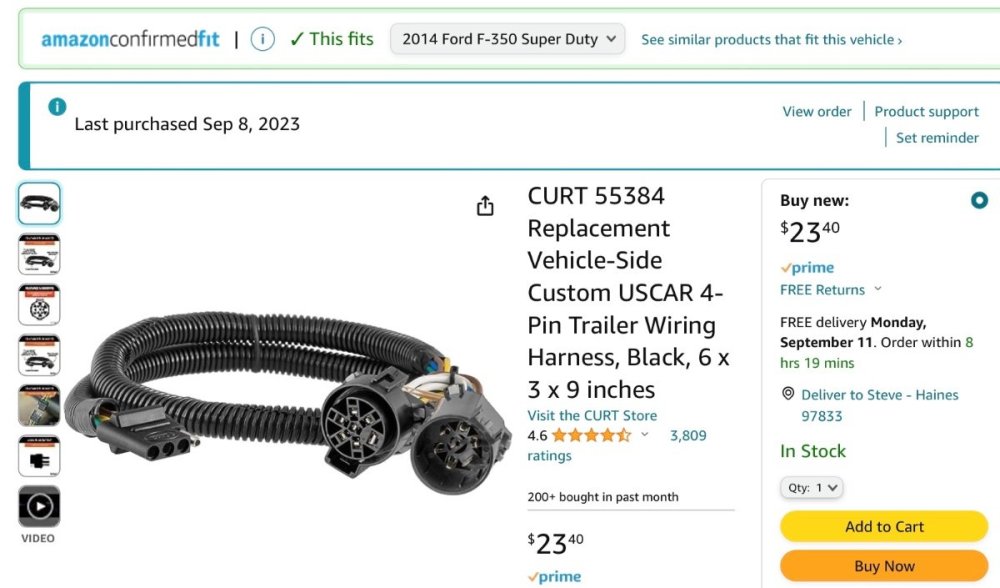Select the first harness image thumbnail
1000x588 pixels.
click(39, 203)
